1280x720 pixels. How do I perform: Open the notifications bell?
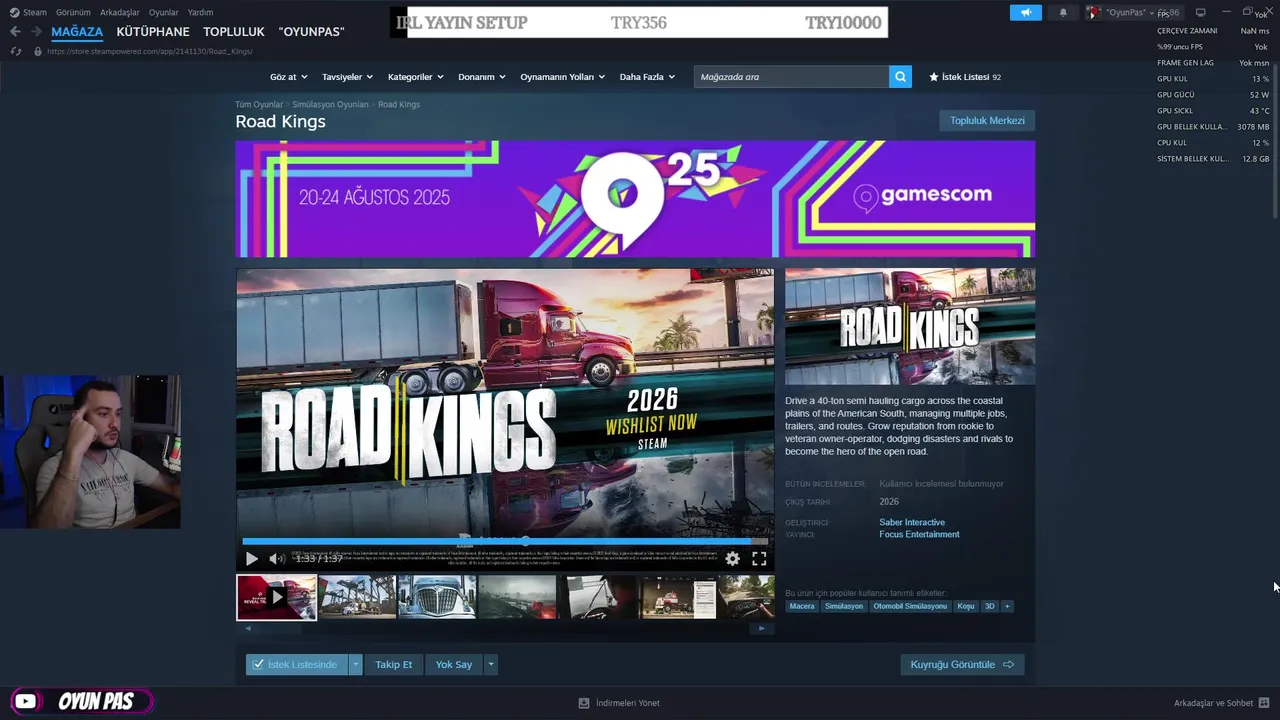1063,12
